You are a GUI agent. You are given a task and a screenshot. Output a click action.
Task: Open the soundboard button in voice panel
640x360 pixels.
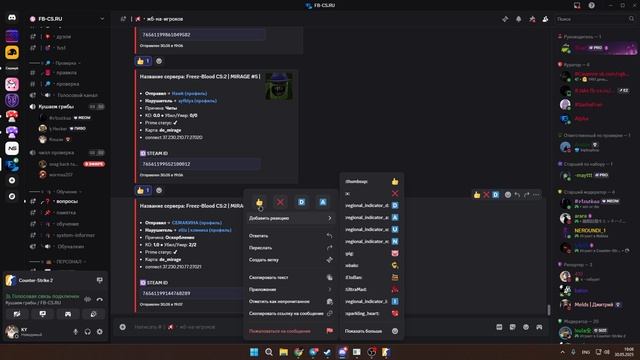coord(93,314)
